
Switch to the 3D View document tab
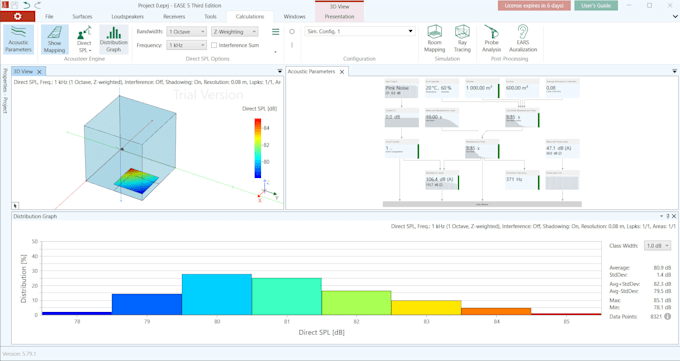pos(23,72)
